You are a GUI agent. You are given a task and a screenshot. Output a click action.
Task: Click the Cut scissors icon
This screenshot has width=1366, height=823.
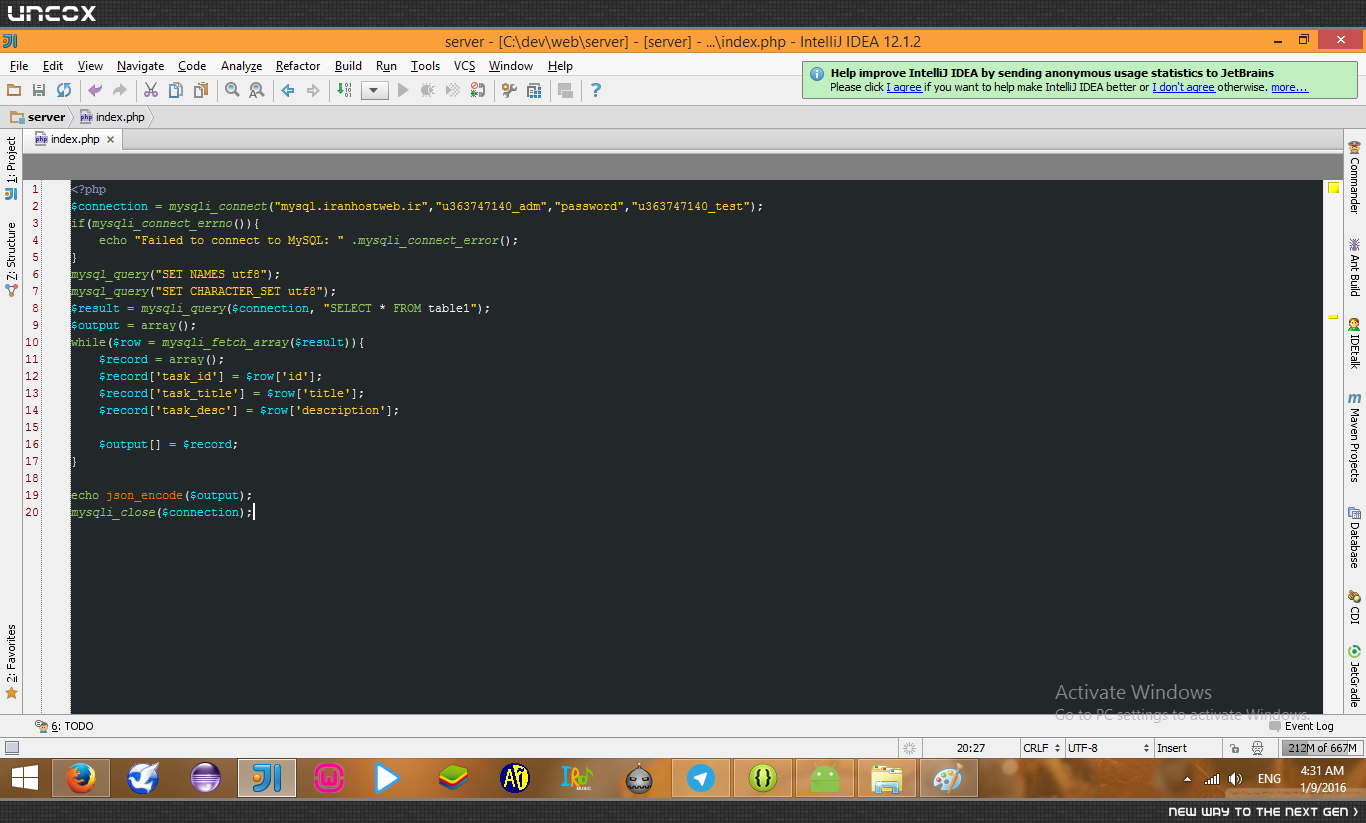tap(151, 90)
